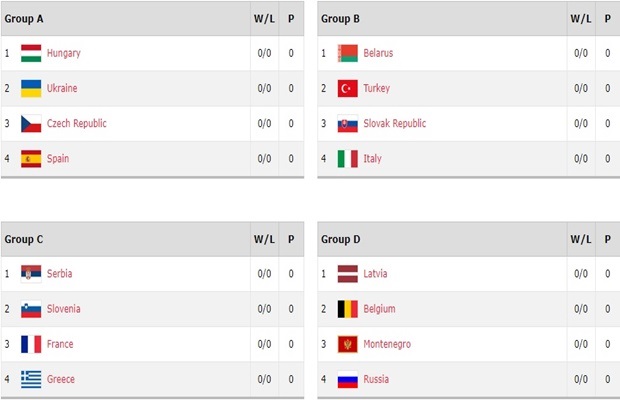Click the Group A table header
The image size is (620, 400).
point(24,19)
